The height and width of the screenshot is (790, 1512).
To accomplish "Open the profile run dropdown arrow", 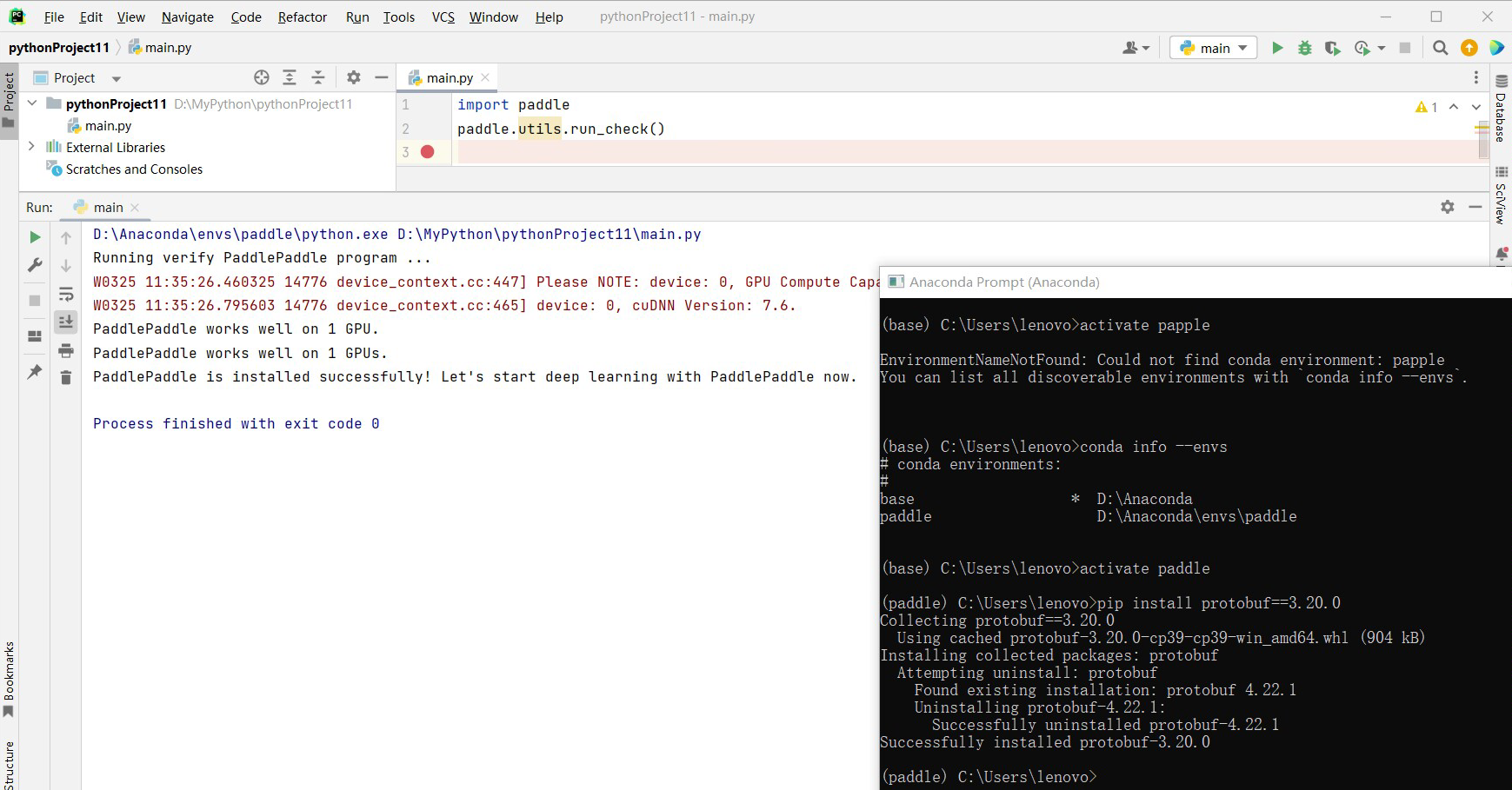I will tap(1382, 49).
